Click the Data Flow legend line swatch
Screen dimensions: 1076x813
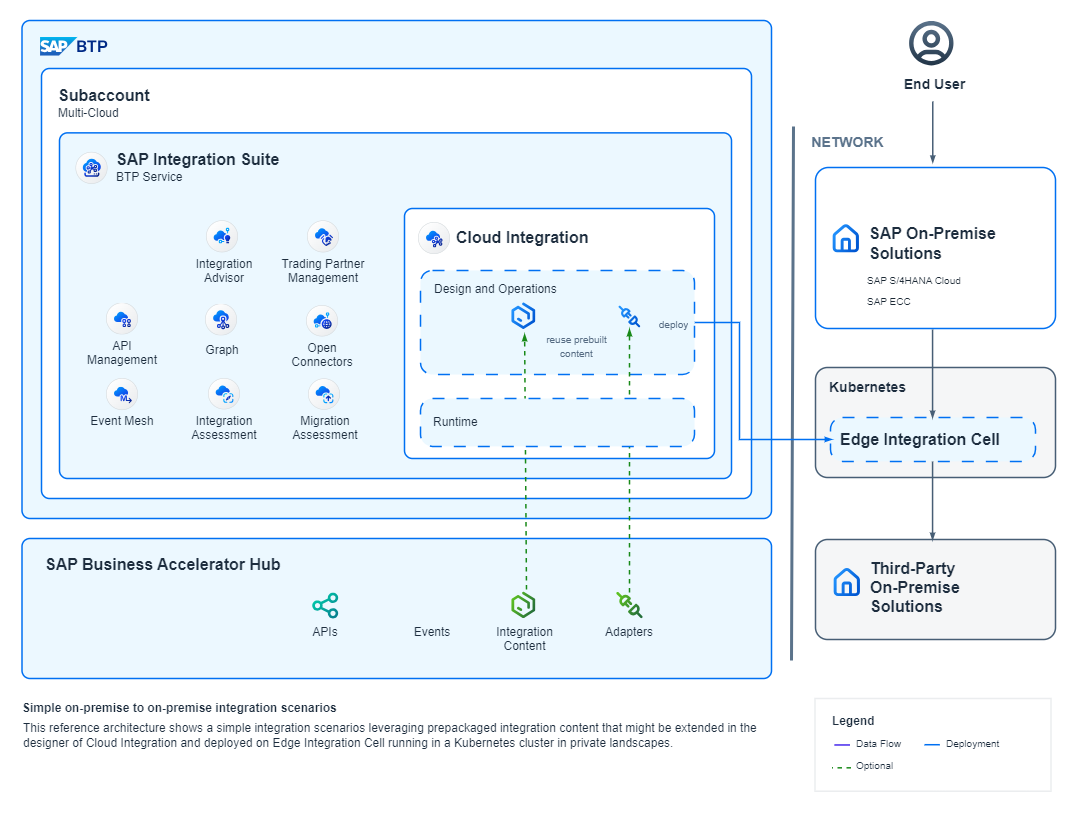(839, 744)
